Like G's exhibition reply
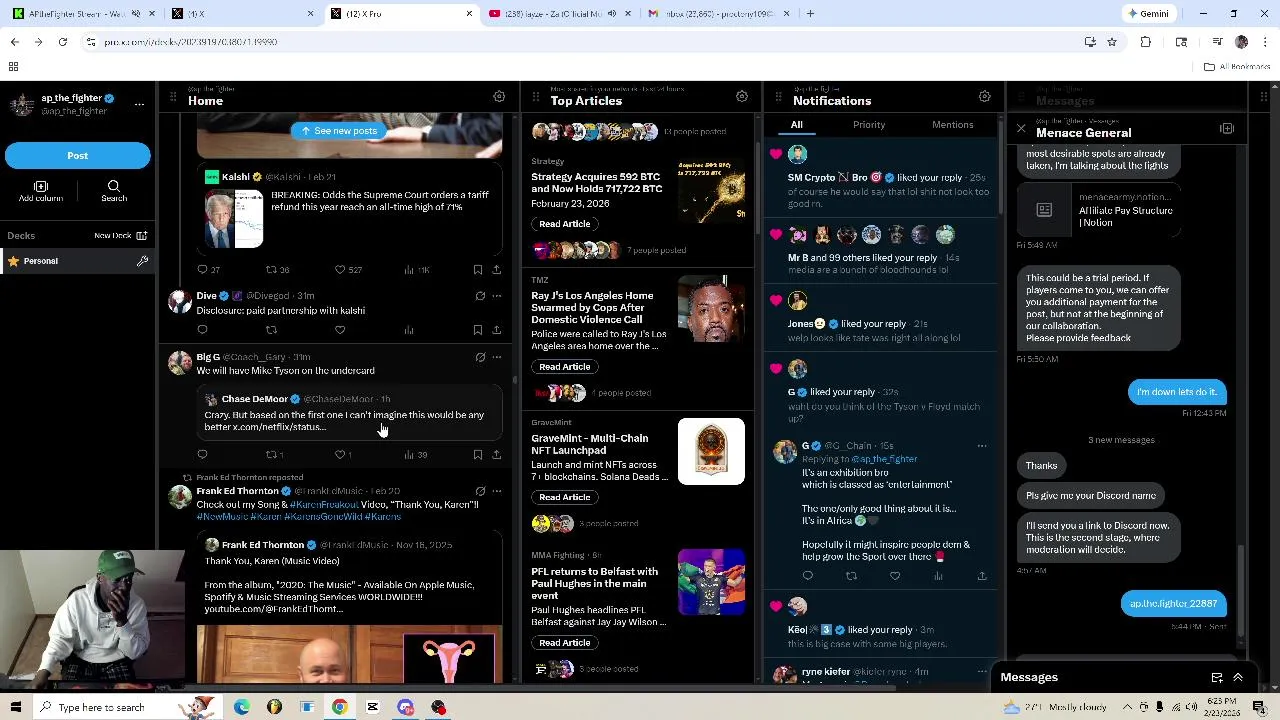Image resolution: width=1280 pixels, height=720 pixels. pos(895,576)
